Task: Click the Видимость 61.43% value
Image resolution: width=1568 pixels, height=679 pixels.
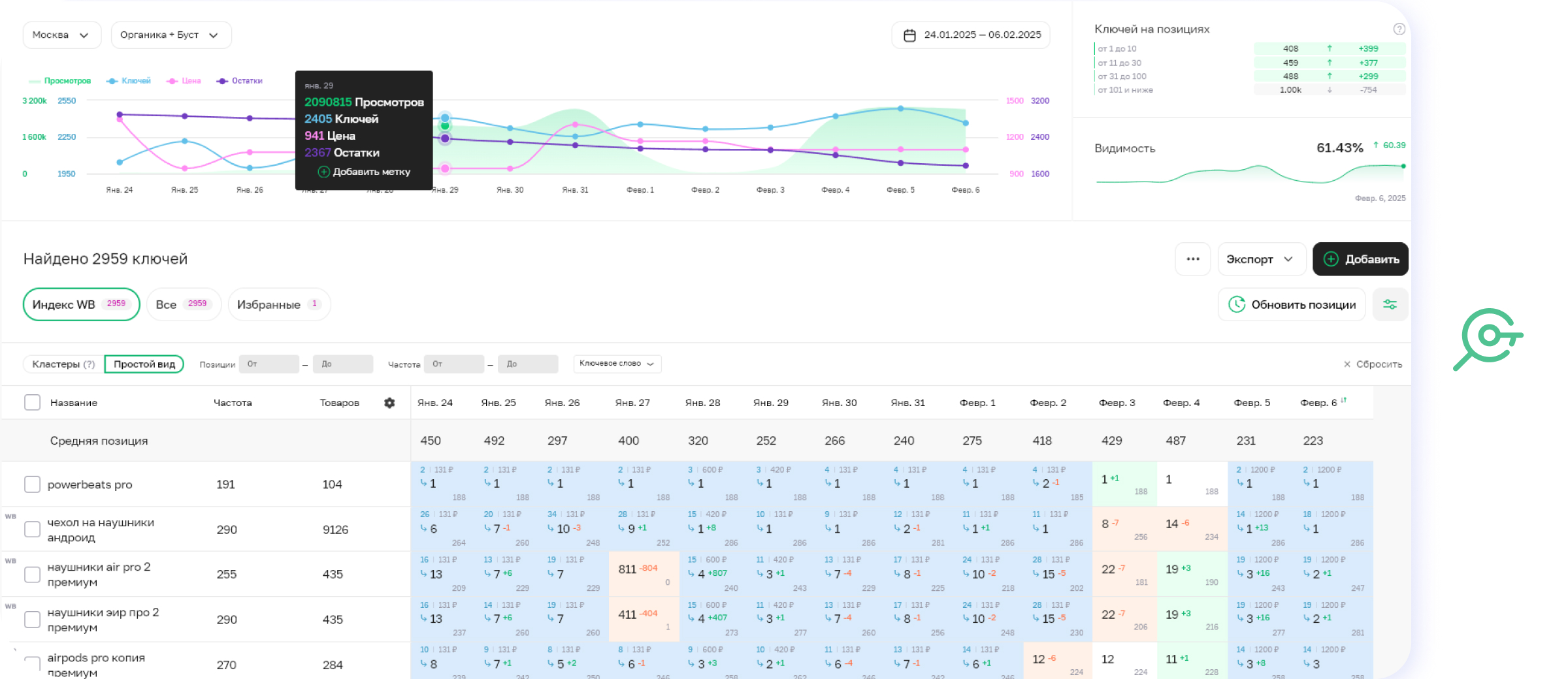Action: [1339, 148]
